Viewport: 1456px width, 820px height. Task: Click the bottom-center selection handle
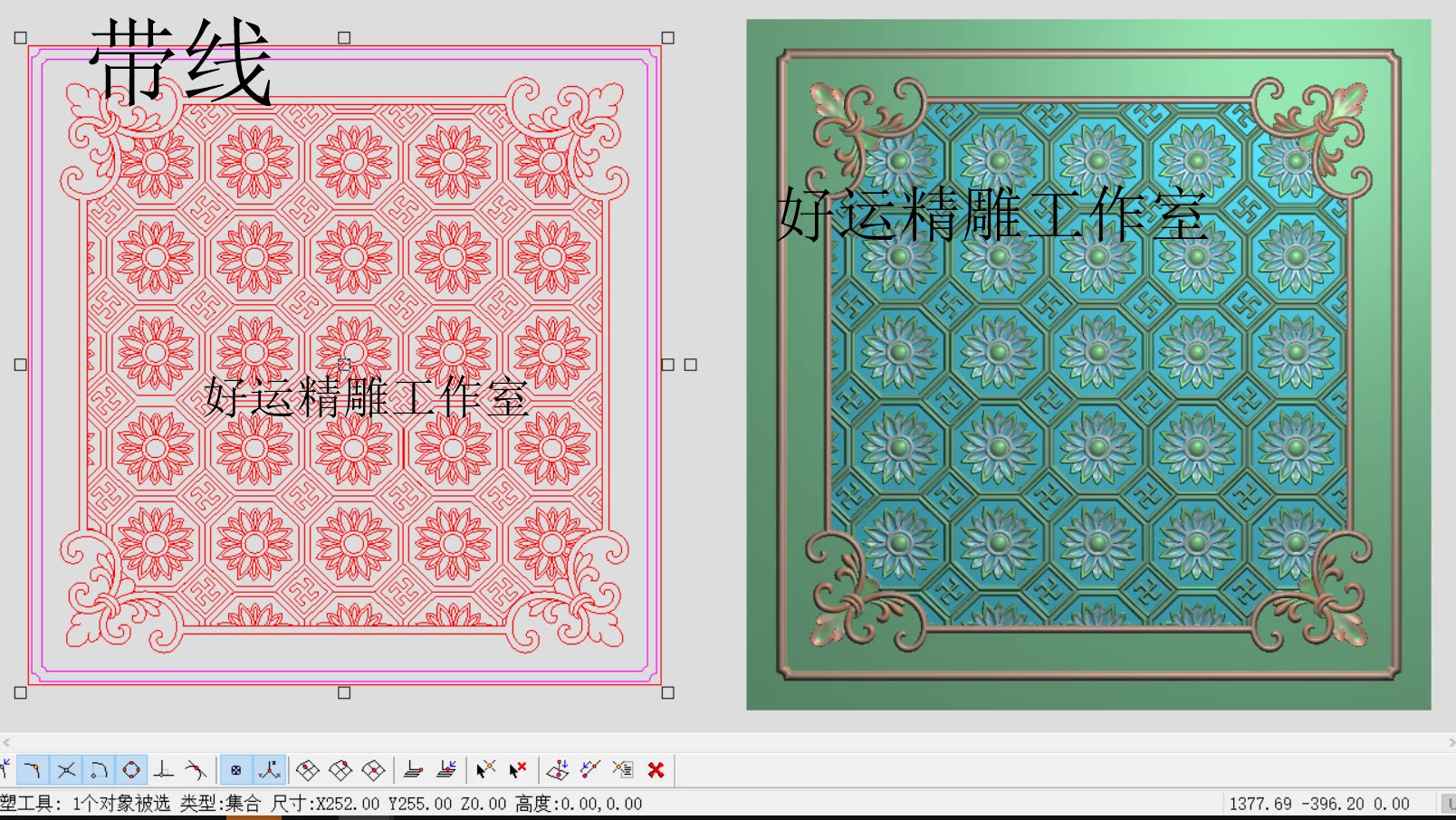(x=344, y=692)
